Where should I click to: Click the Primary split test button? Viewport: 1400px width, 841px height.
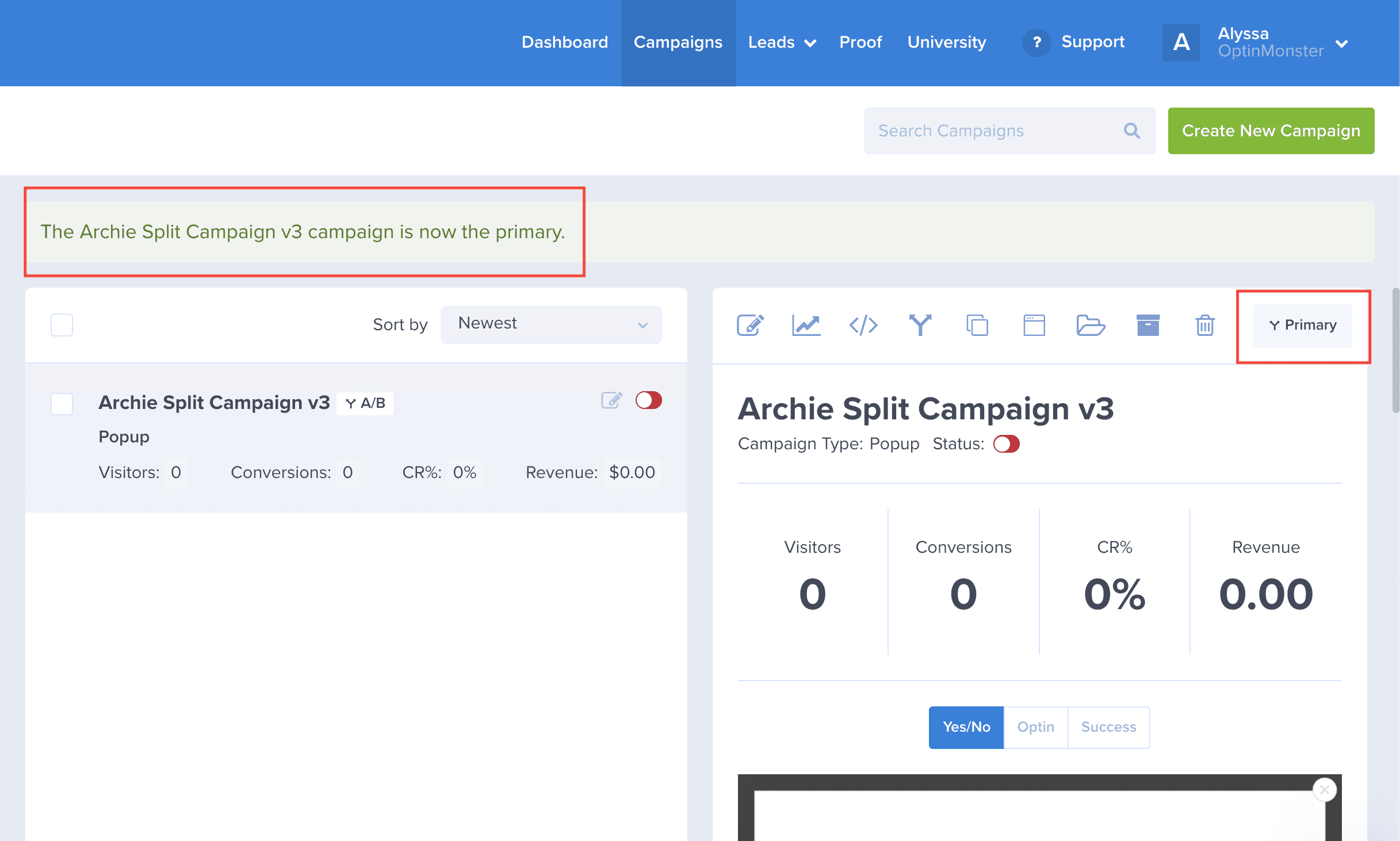[x=1302, y=325]
